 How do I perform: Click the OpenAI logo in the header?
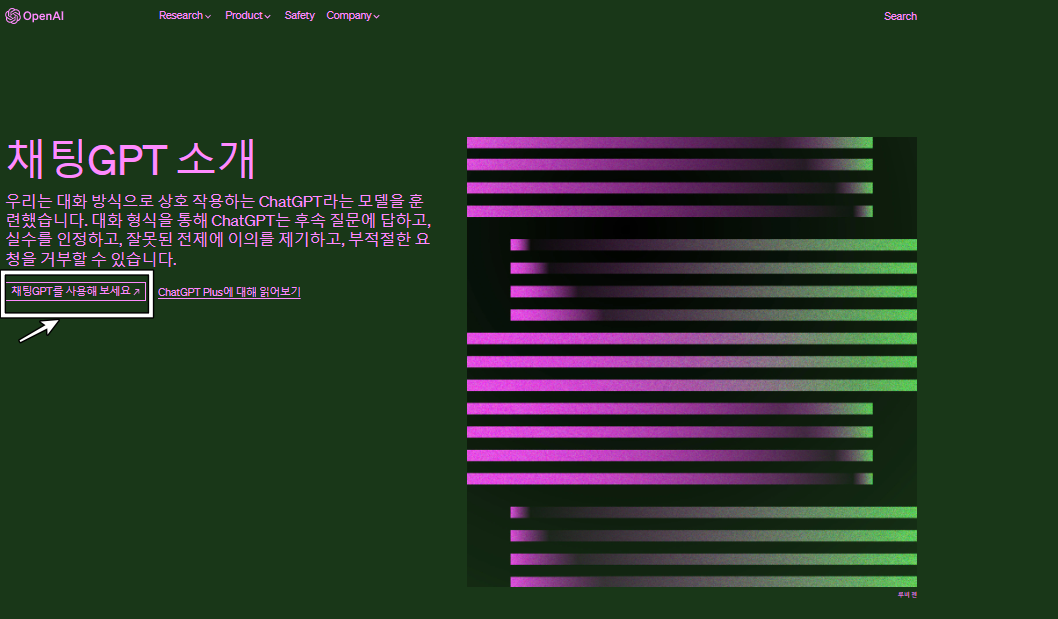(34, 16)
